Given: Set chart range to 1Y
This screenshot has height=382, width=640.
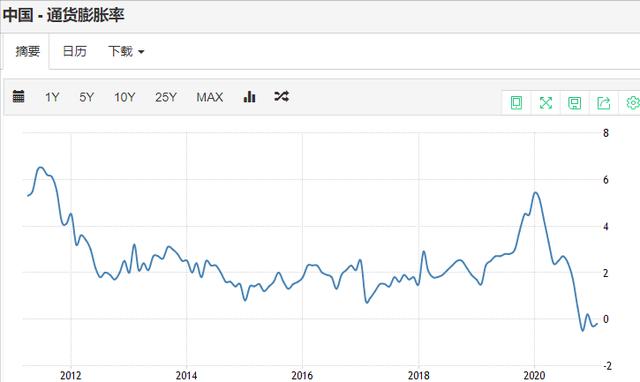Looking at the screenshot, I should 52,97.
